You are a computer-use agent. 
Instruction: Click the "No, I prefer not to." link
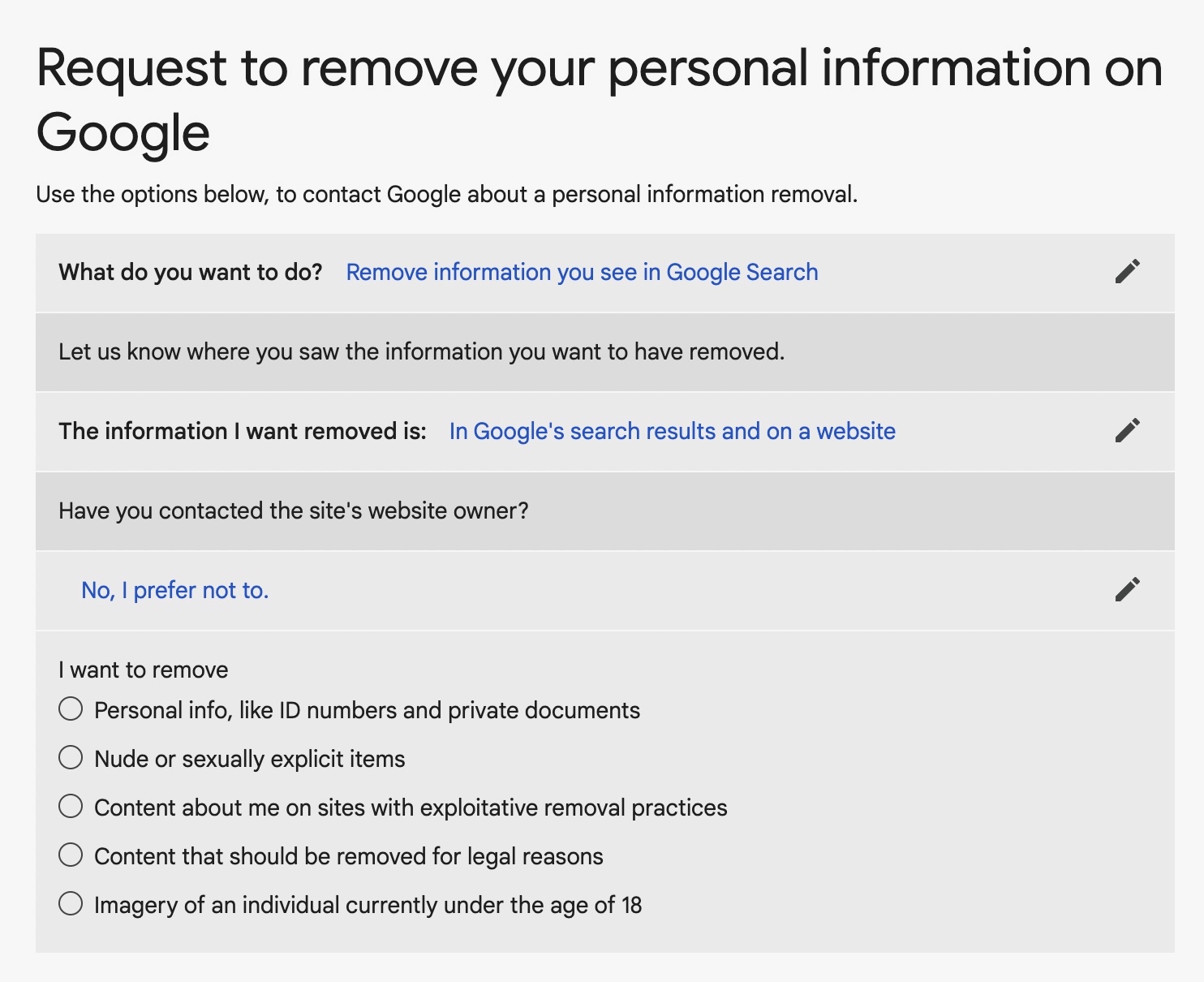click(x=174, y=590)
